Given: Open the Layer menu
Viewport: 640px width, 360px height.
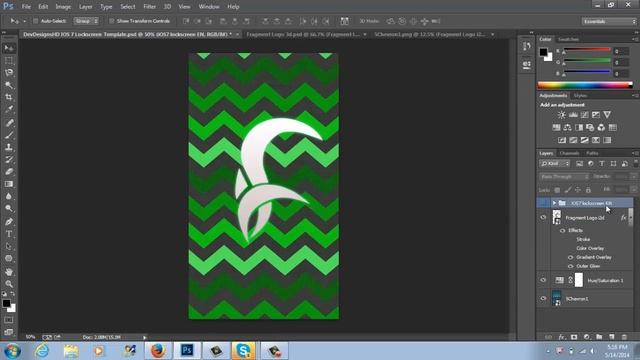Looking at the screenshot, I should [x=85, y=7].
